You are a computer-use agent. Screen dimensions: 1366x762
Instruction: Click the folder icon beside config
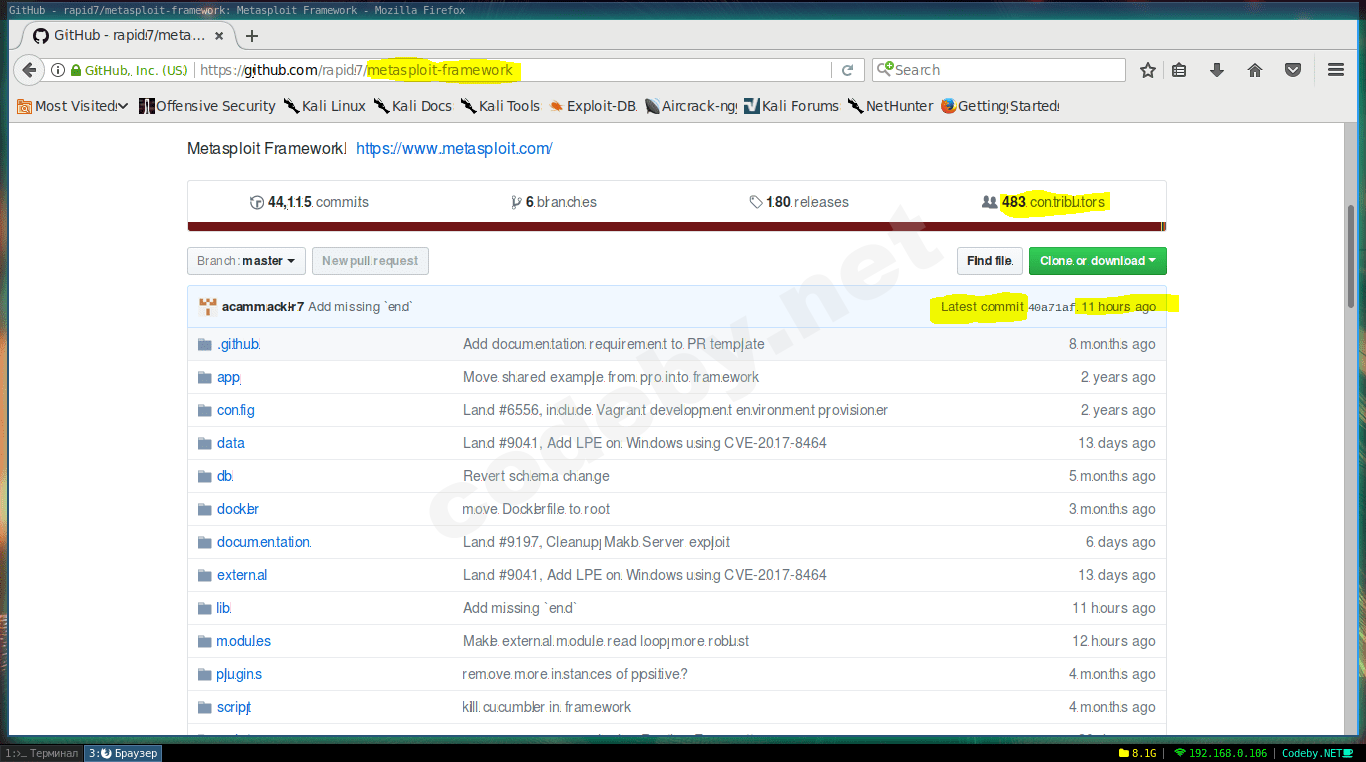[205, 410]
